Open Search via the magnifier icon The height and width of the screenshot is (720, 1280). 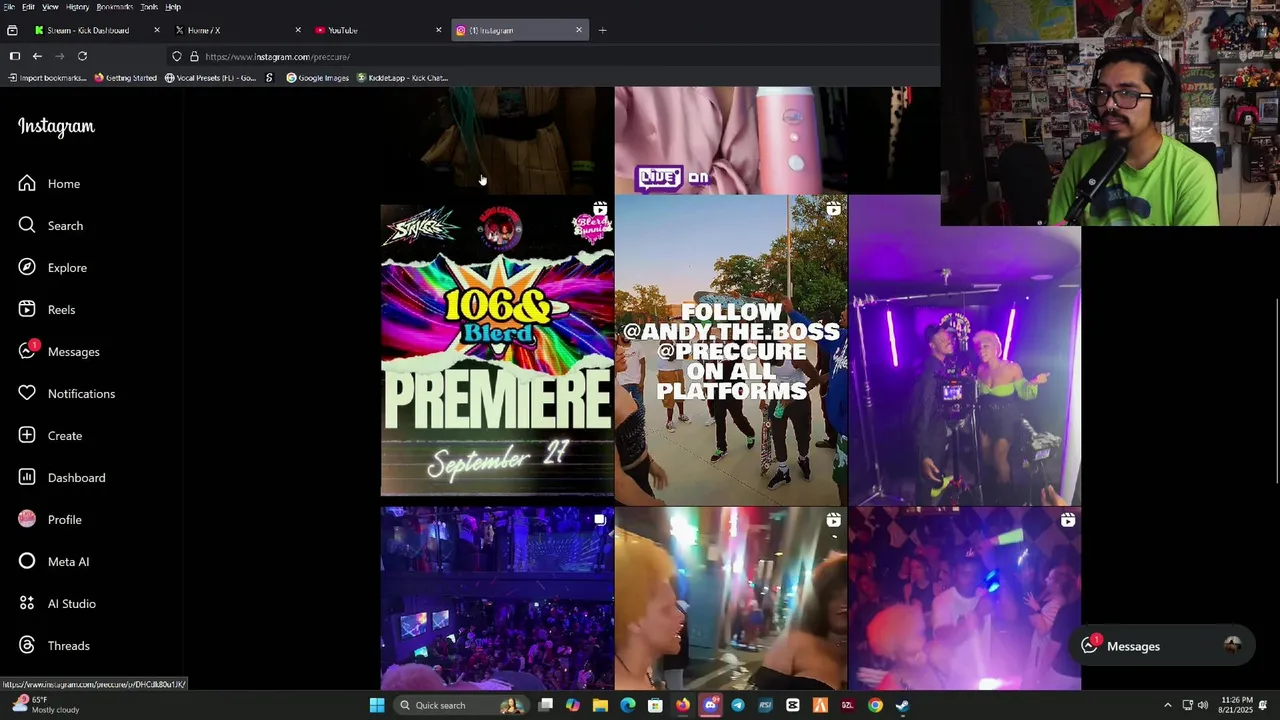(x=27, y=225)
